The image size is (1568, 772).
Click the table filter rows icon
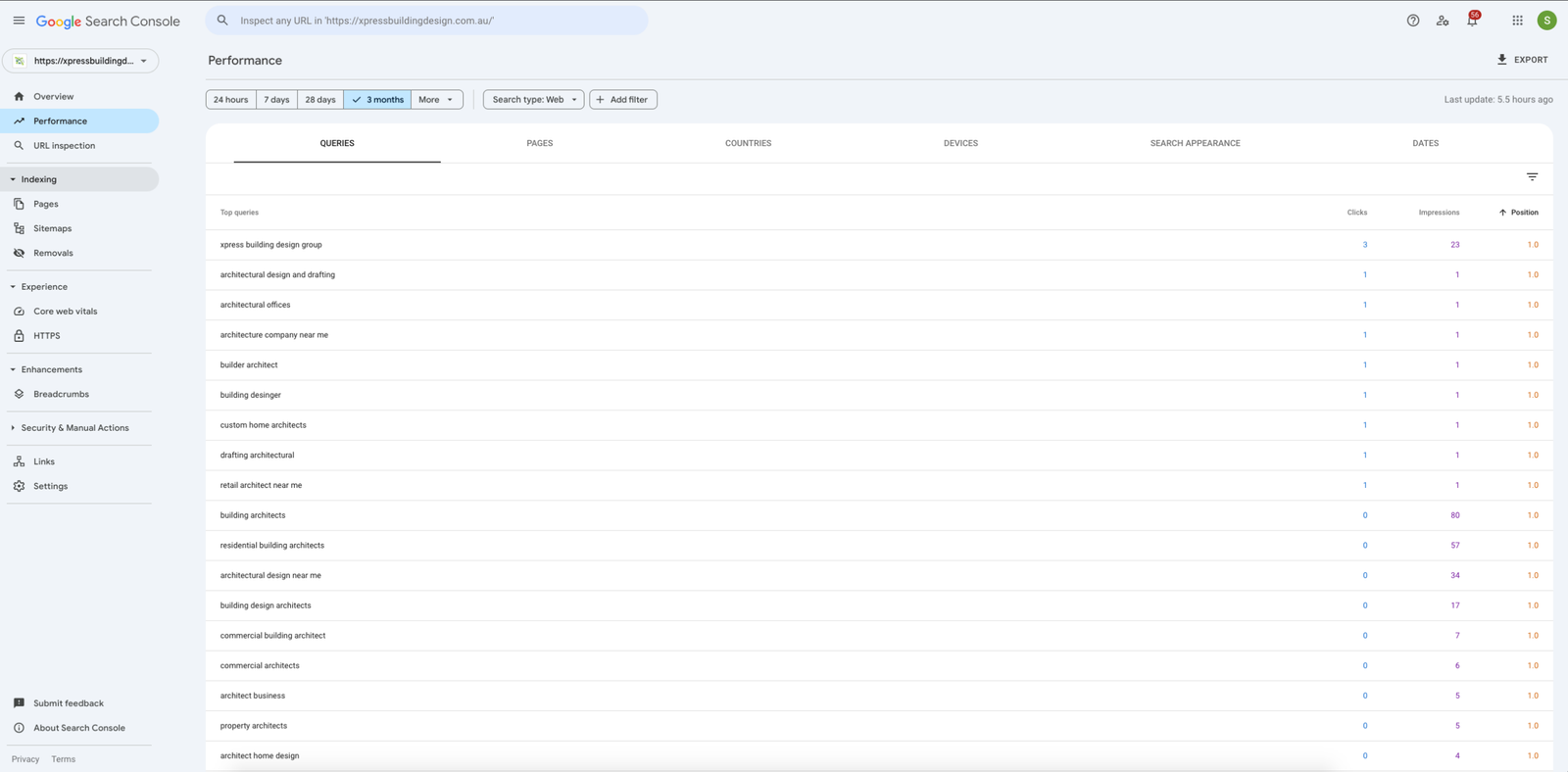[1532, 177]
